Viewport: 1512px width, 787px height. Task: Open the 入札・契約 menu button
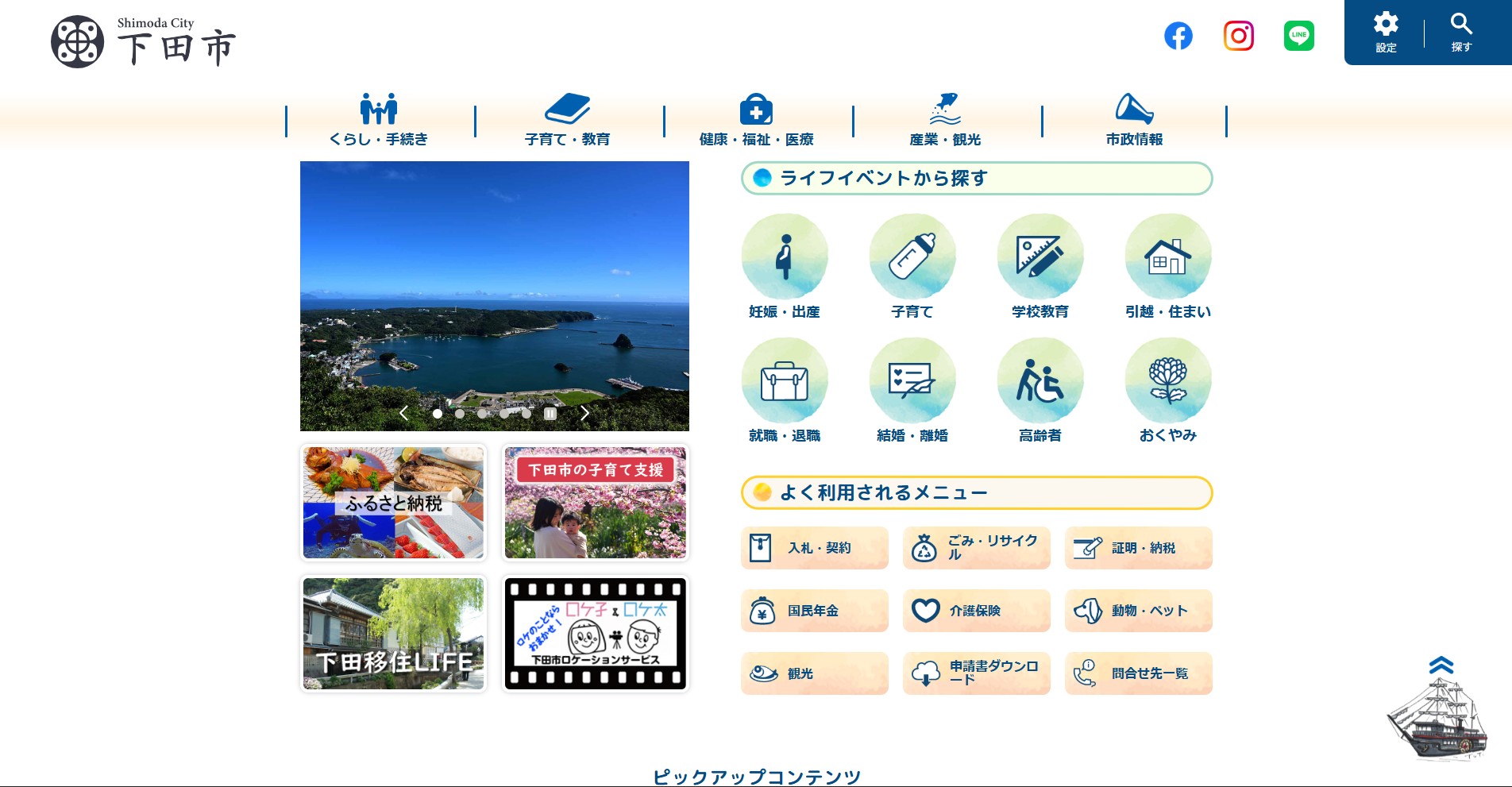[815, 548]
